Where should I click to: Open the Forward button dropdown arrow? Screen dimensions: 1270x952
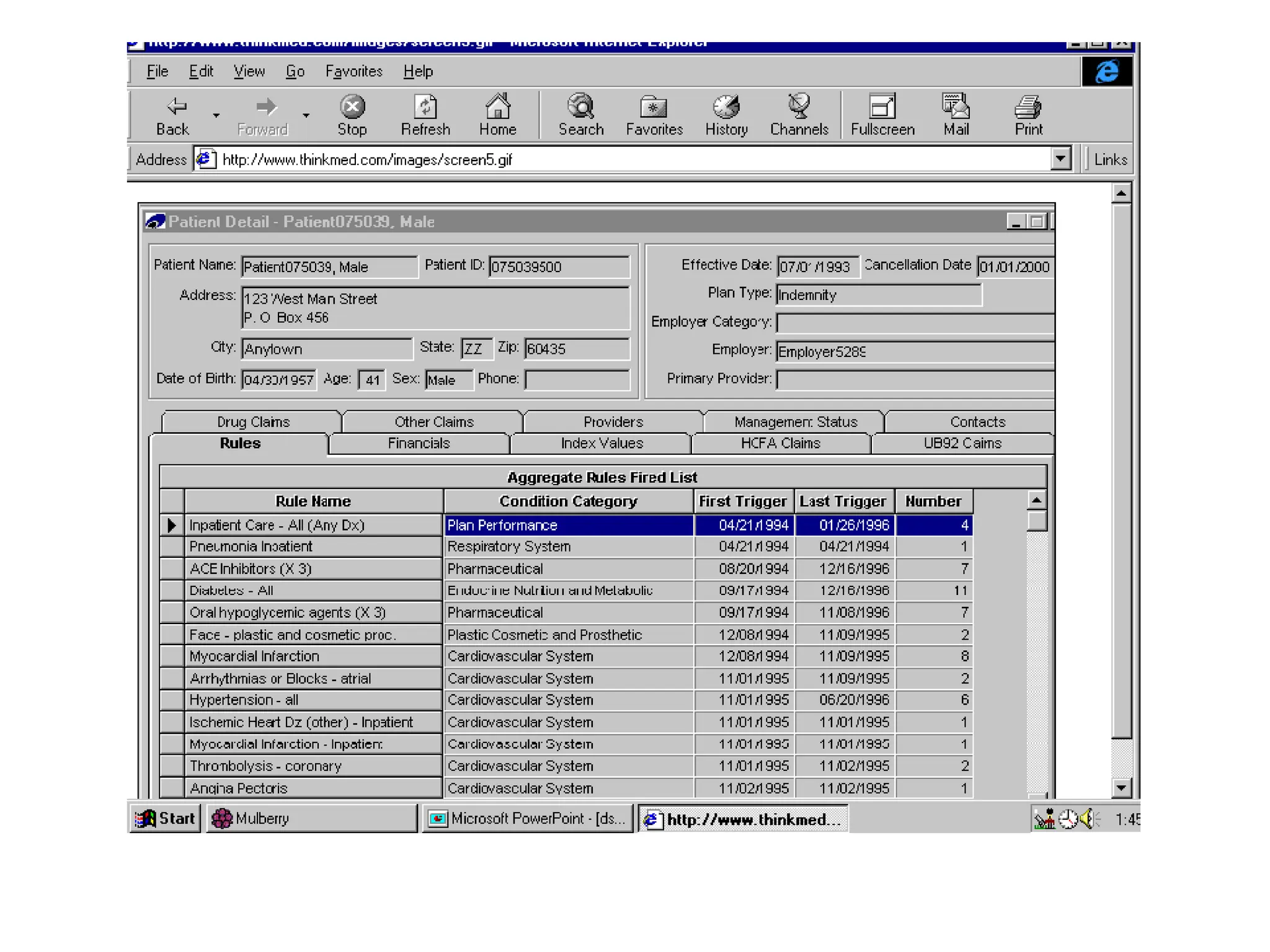point(306,116)
